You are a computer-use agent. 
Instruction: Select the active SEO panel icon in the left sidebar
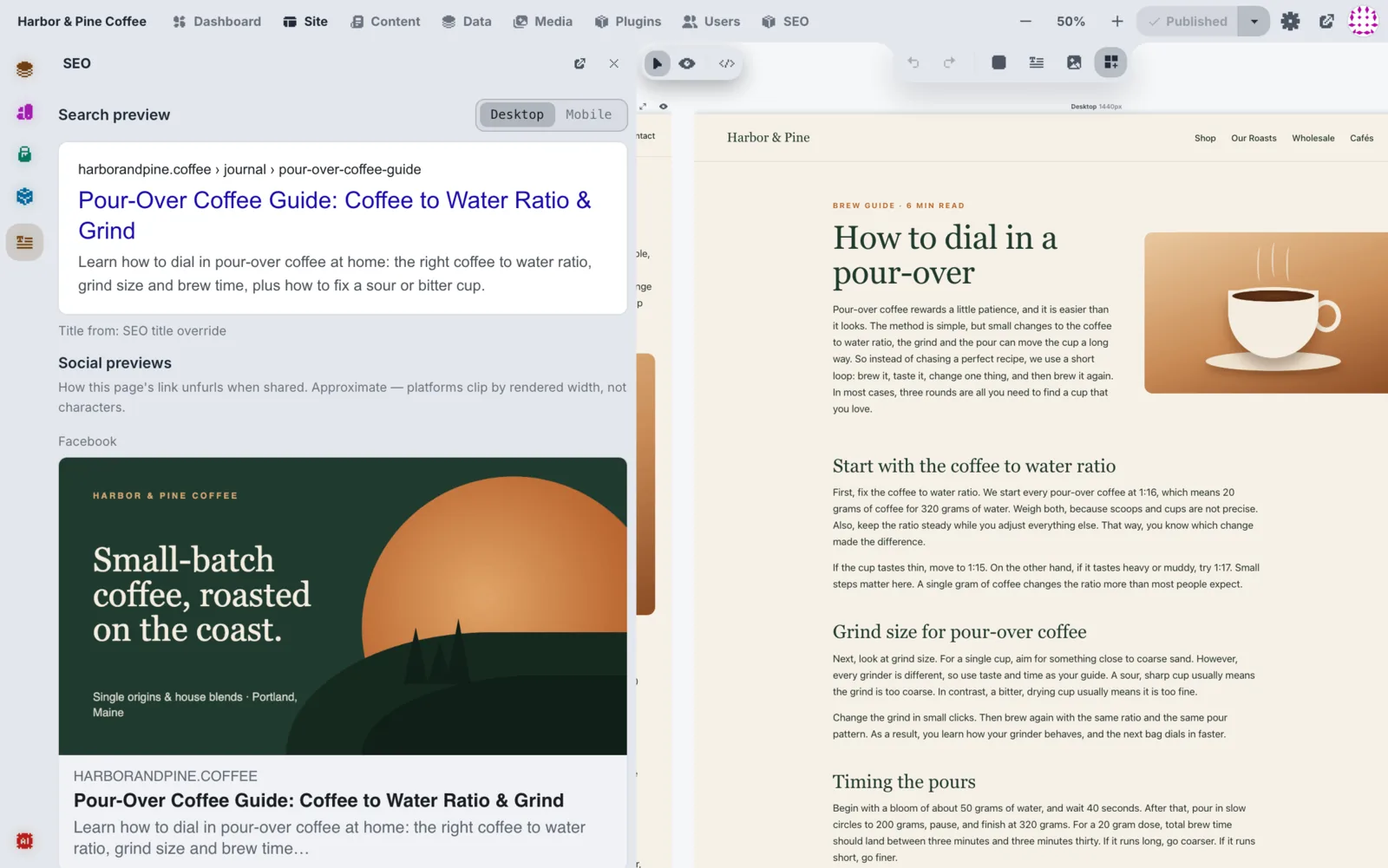[x=24, y=243]
